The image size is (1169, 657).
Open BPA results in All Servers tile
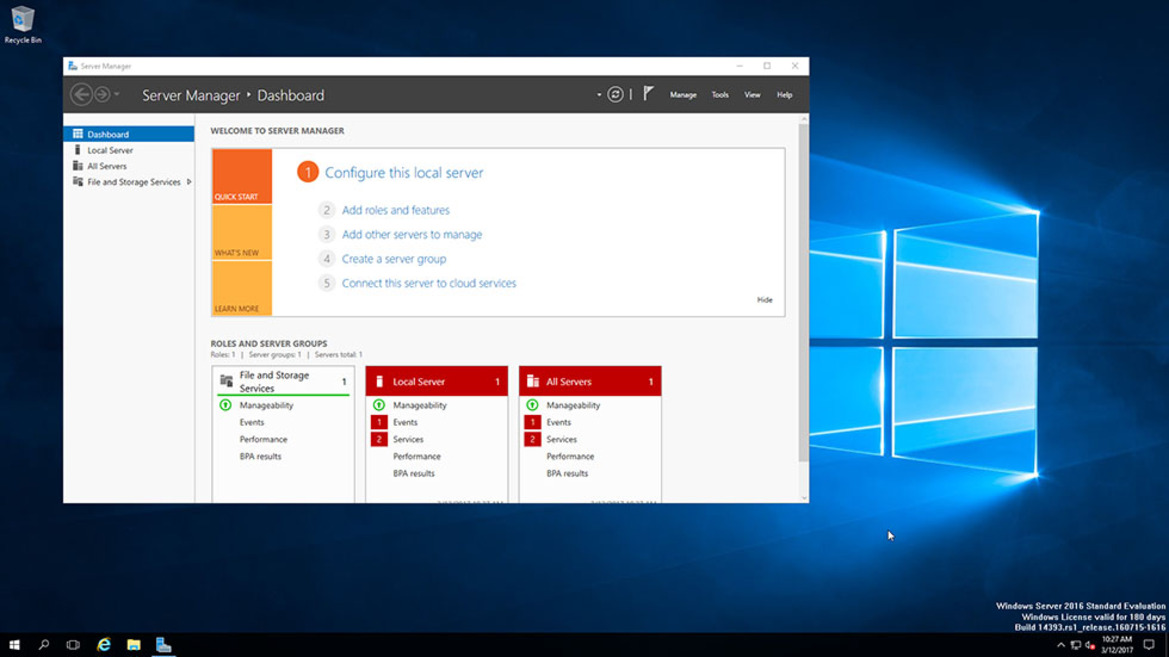pyautogui.click(x=567, y=474)
